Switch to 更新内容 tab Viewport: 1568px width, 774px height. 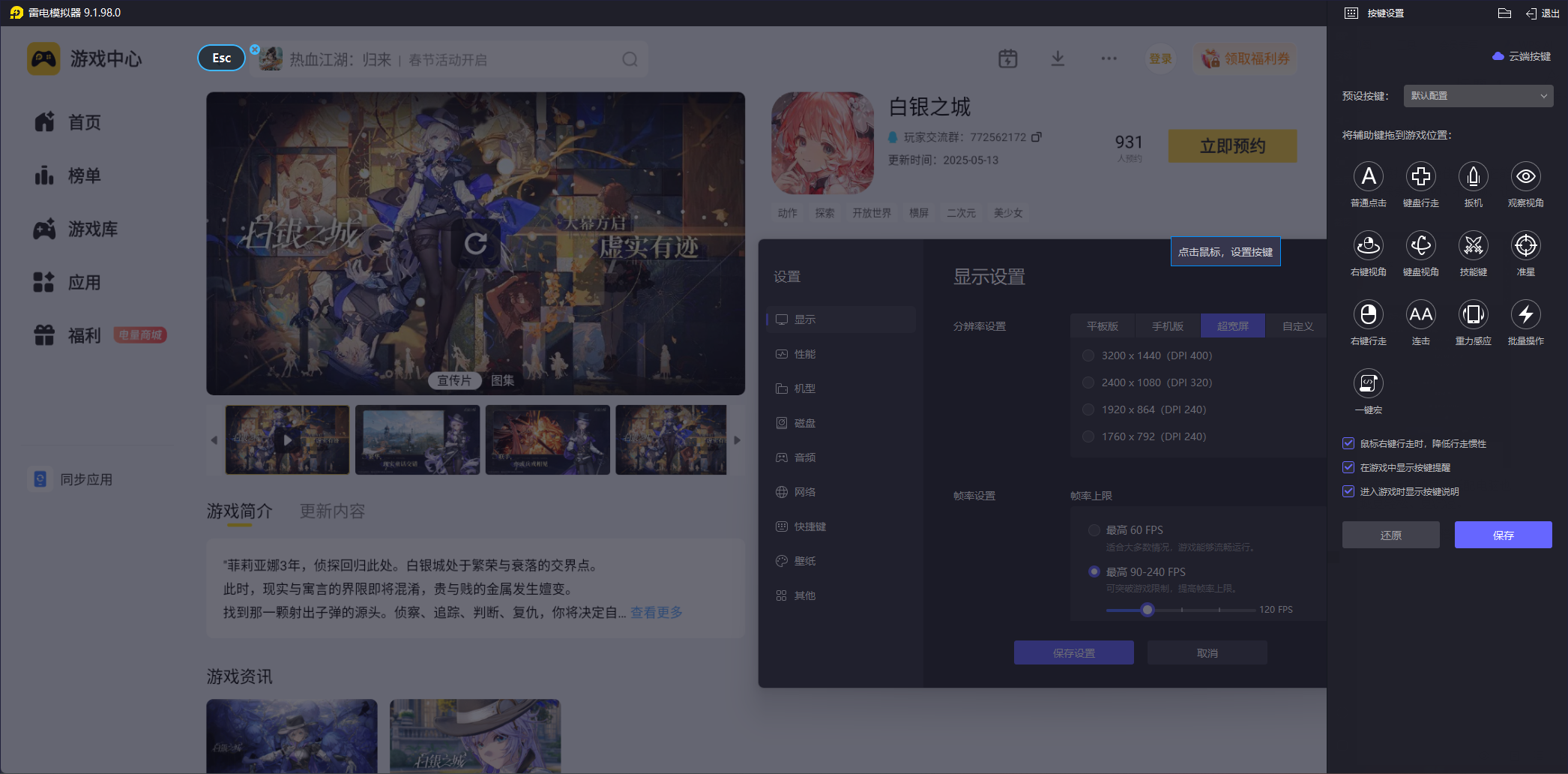[x=332, y=511]
